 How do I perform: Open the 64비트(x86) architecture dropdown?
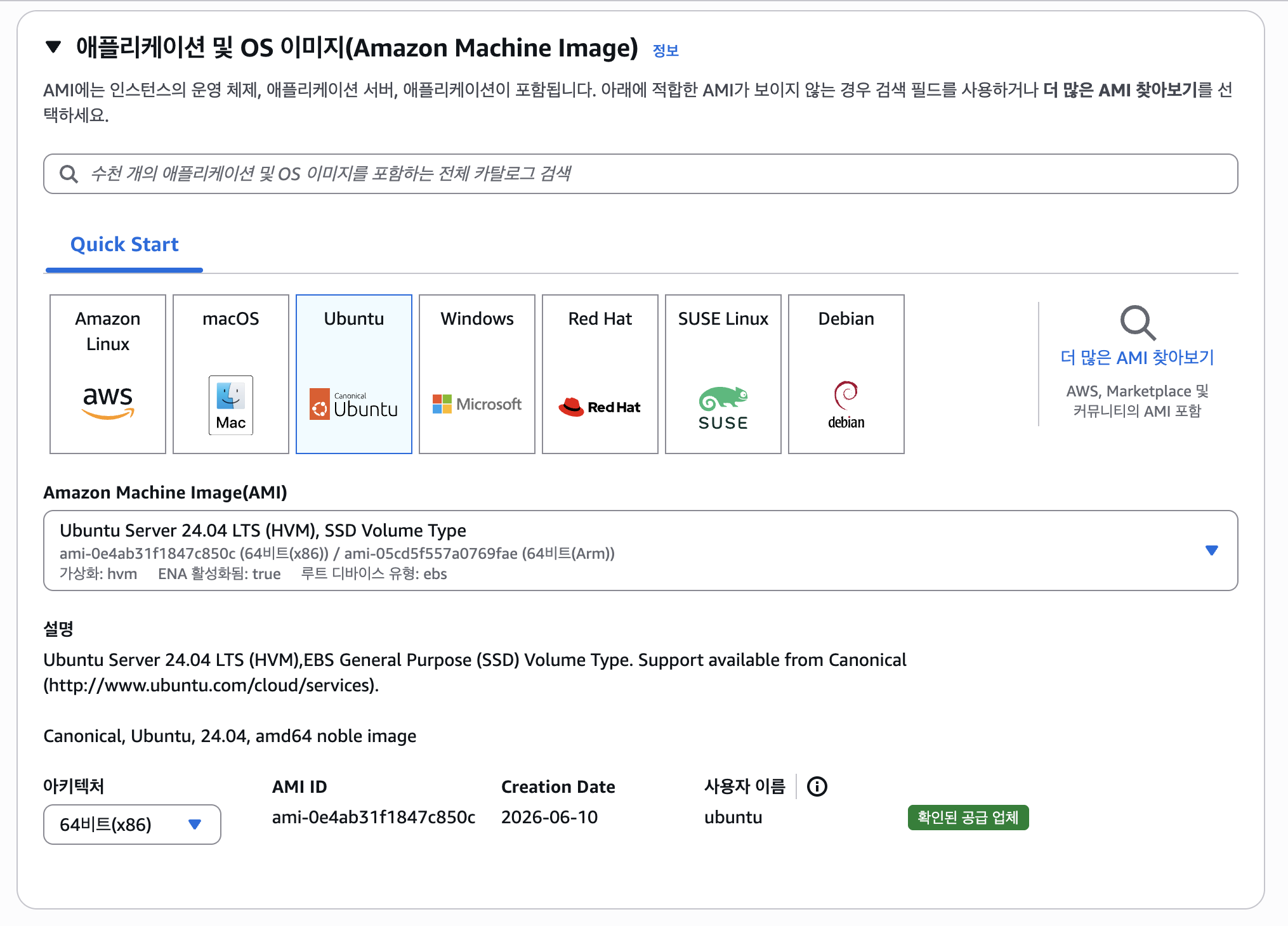132,825
